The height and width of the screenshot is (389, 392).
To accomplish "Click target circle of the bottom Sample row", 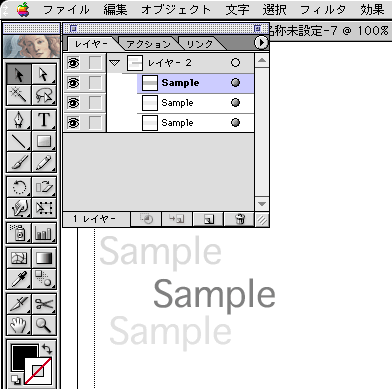I will point(235,122).
